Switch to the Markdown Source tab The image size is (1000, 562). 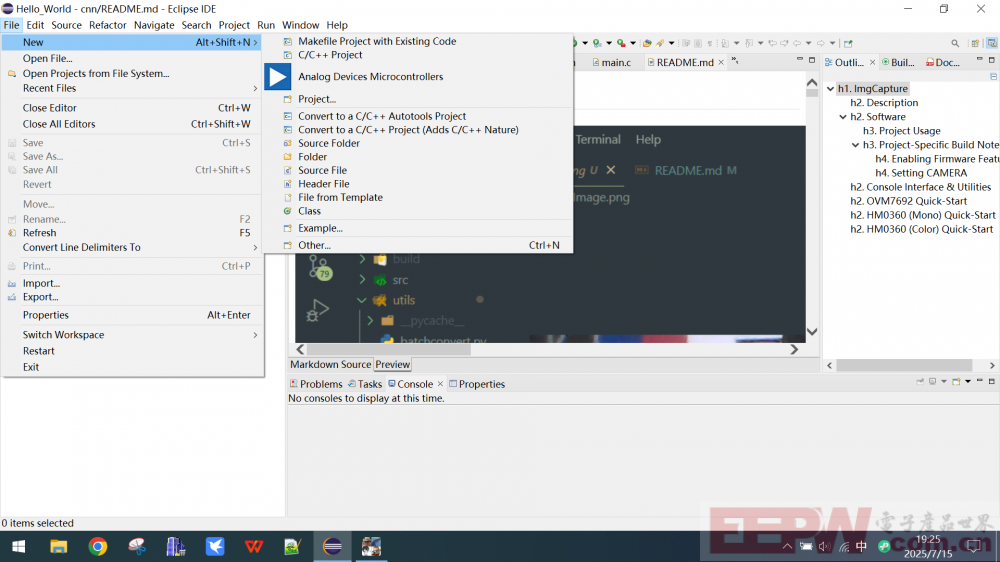[x=330, y=364]
